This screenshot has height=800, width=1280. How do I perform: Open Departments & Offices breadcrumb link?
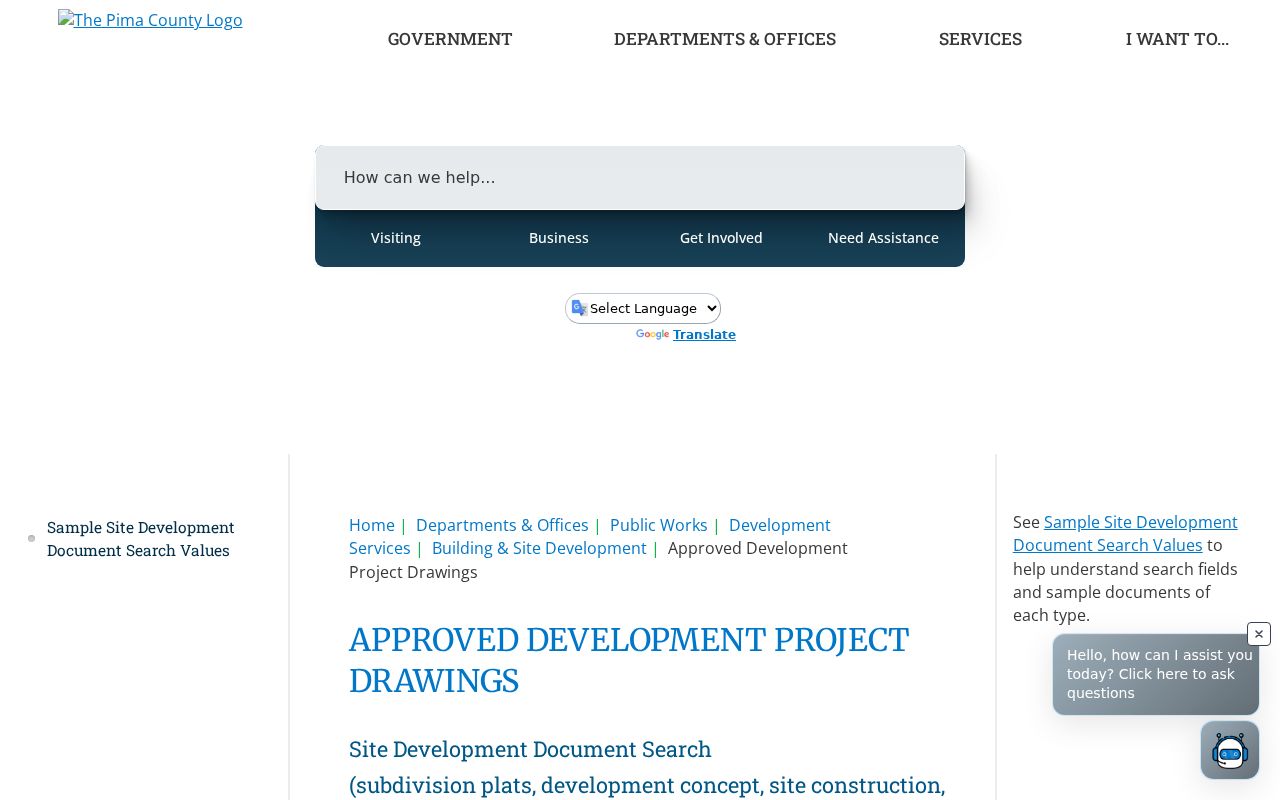click(502, 525)
